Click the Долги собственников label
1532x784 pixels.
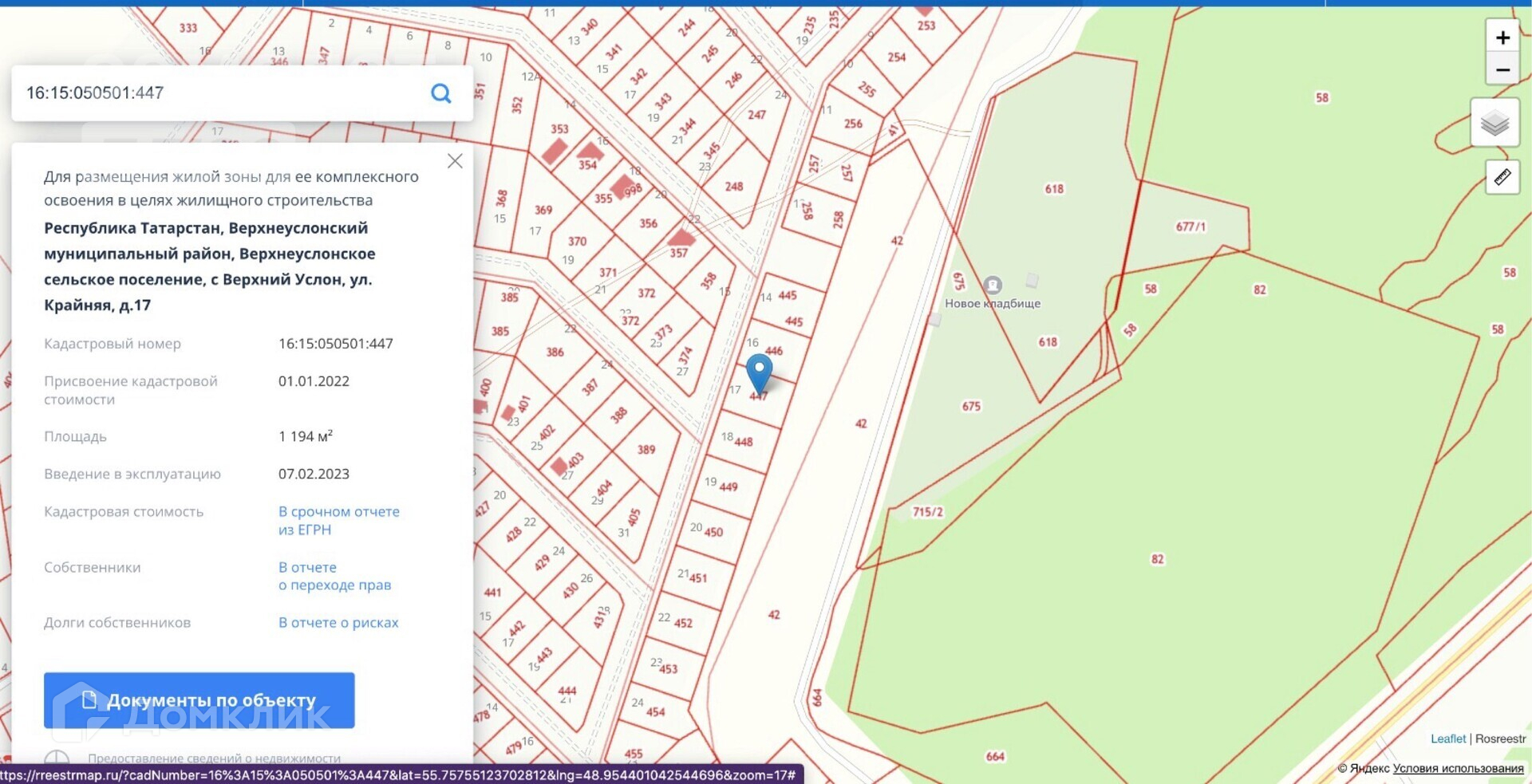(117, 623)
